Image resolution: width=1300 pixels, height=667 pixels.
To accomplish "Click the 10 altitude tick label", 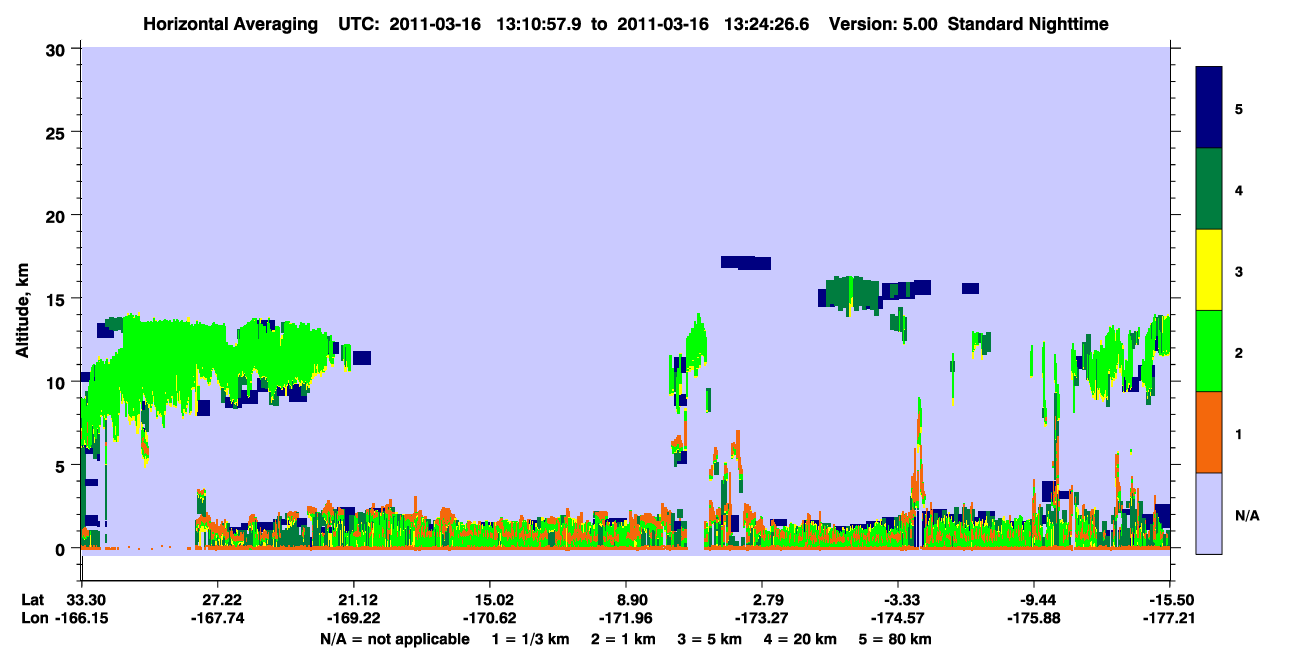I will [x=58, y=382].
